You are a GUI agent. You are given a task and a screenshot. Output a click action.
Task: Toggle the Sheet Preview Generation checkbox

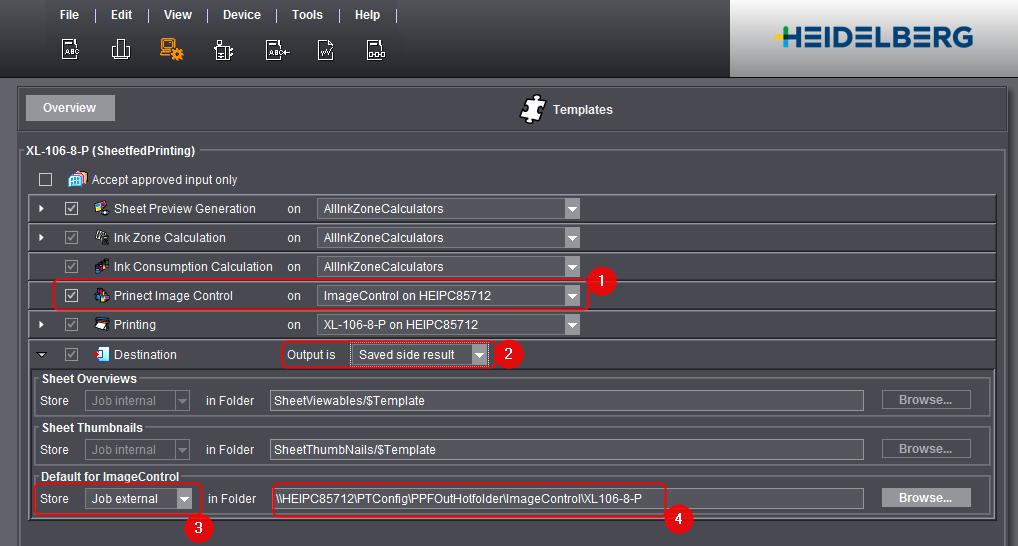[71, 209]
